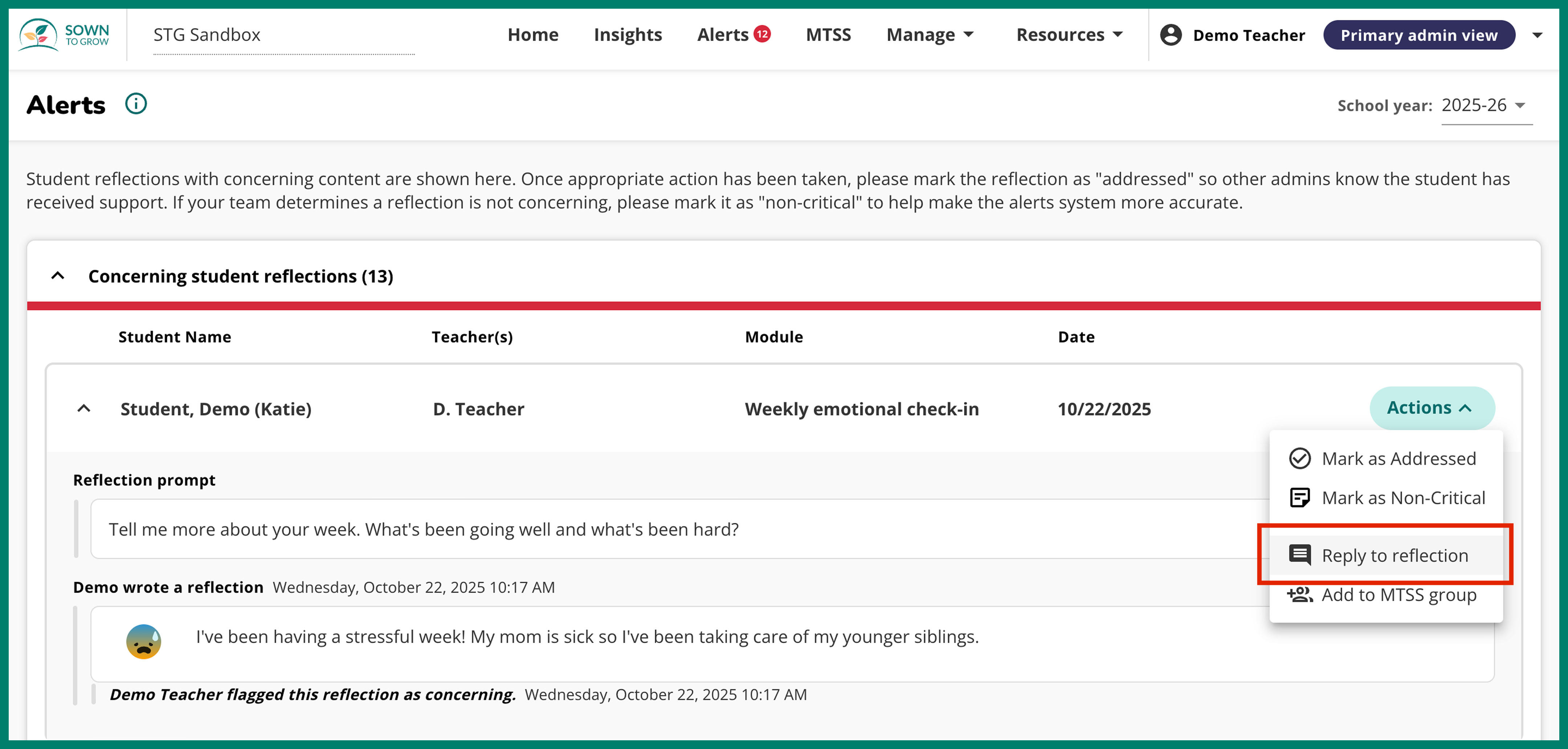This screenshot has width=1568, height=749.
Task: Click the Mark as Non-Critical note icon
Action: [x=1300, y=497]
